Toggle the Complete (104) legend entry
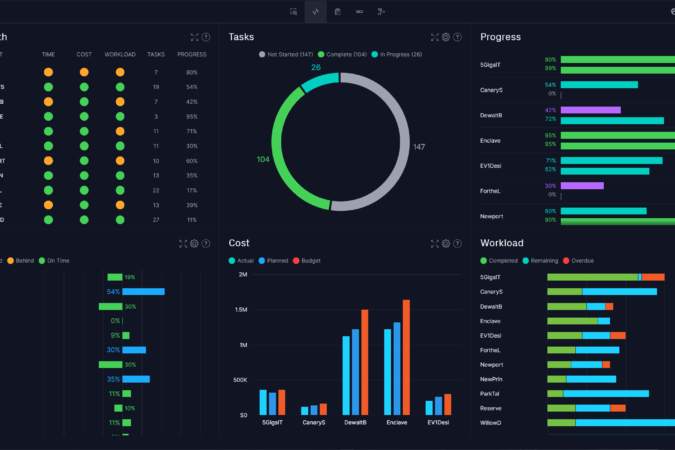Screen dimensions: 675x450 [342, 54]
